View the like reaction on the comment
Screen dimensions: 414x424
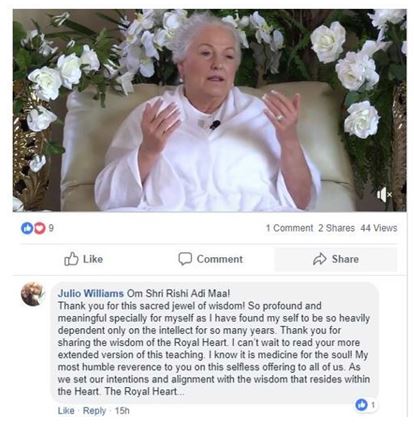(x=366, y=405)
